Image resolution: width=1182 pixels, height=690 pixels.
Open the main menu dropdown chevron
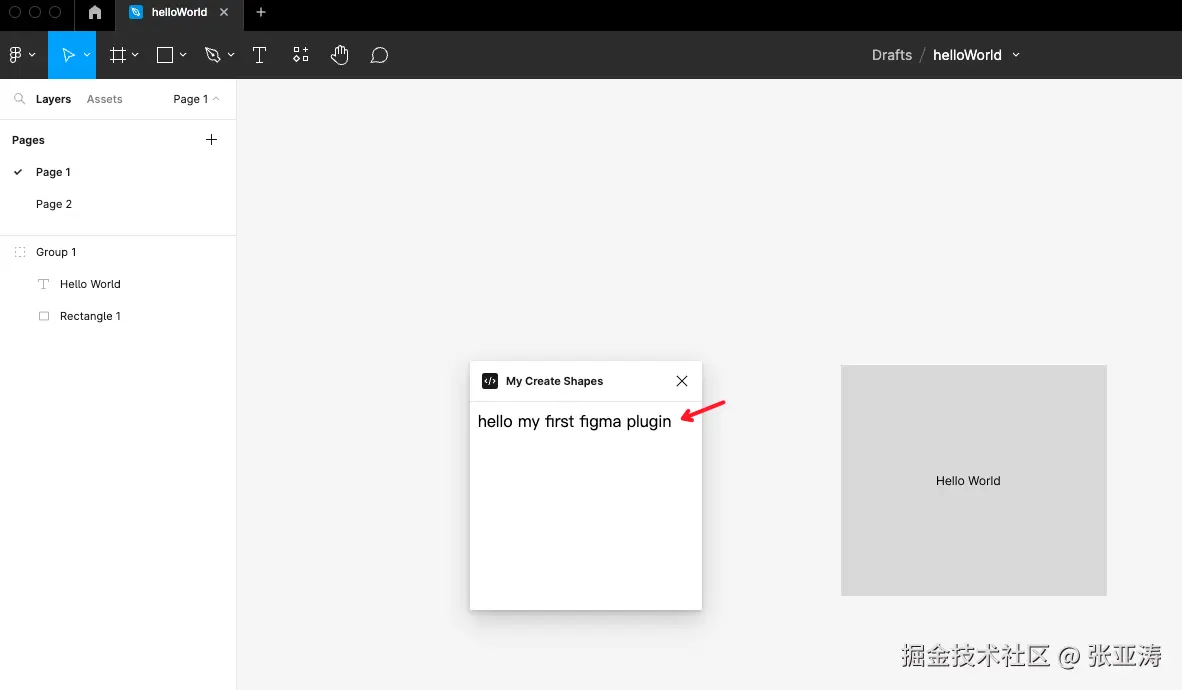[x=32, y=55]
